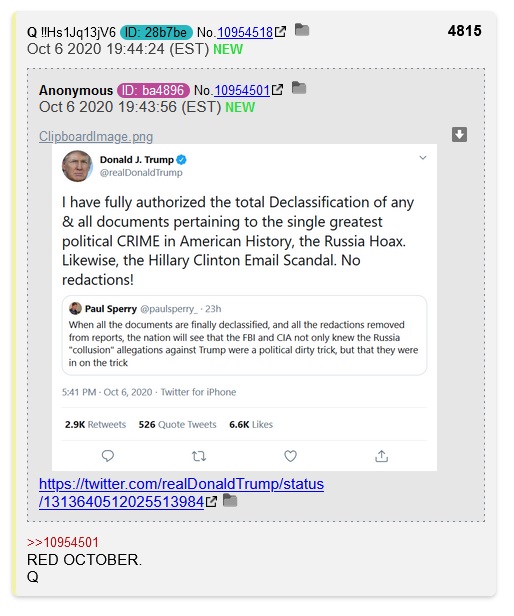Follow the twitter.com realDonaldTrump status link
This screenshot has height=616, width=514.
181,493
